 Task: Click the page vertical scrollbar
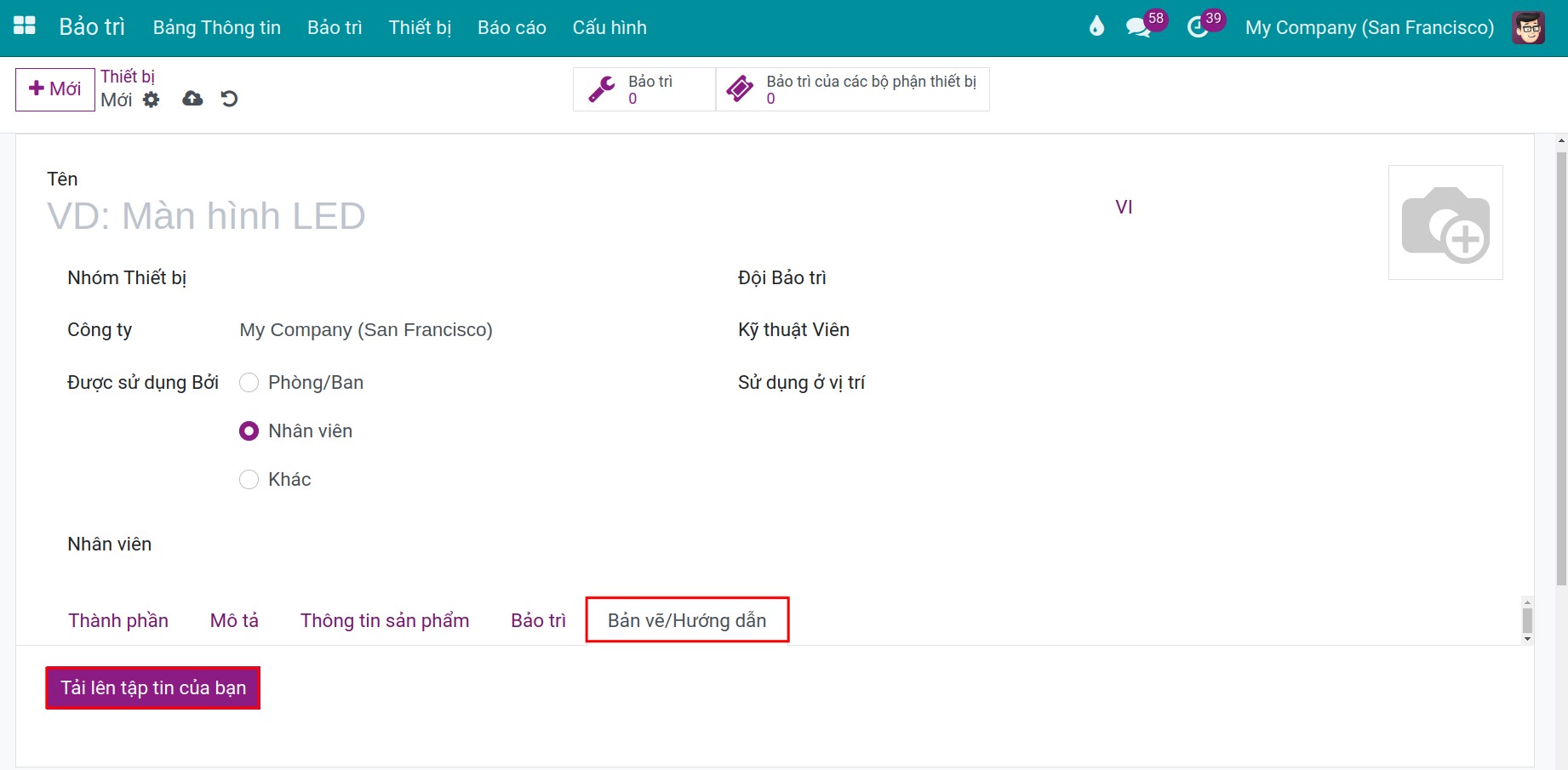[1561, 369]
